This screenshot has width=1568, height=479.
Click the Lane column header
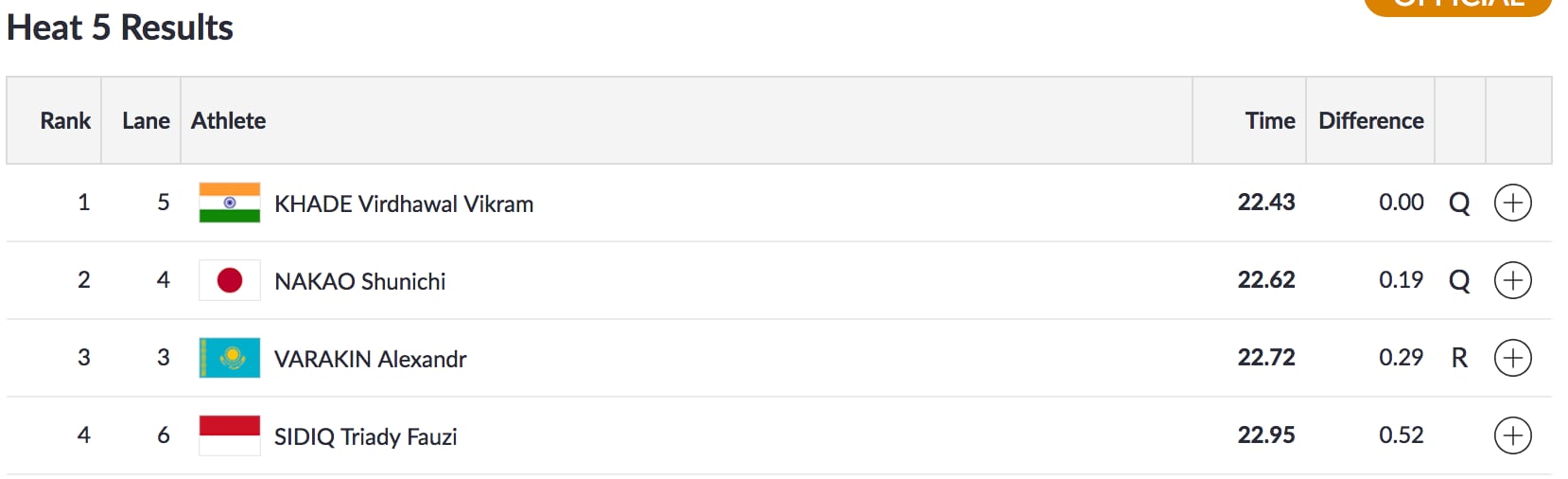point(146,121)
